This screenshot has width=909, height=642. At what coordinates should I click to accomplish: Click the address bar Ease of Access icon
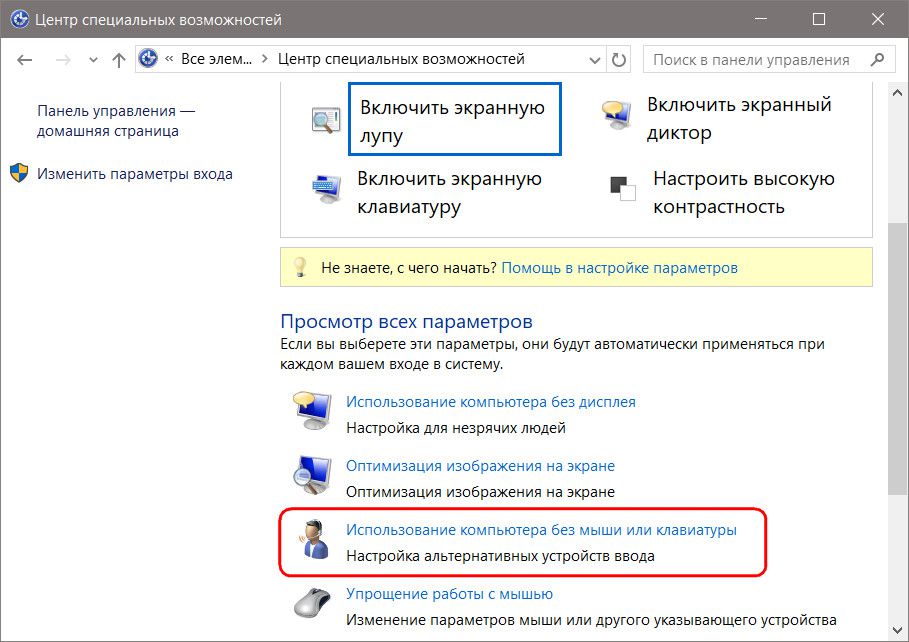pyautogui.click(x=148, y=59)
